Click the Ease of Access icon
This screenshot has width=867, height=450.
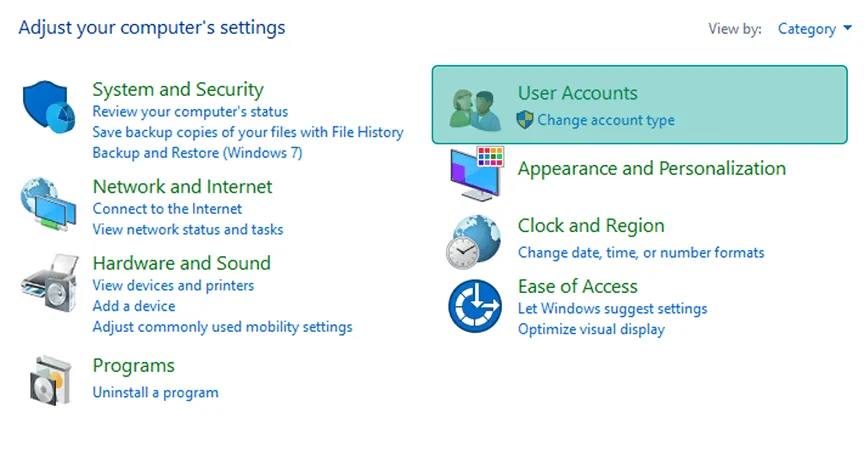tap(474, 306)
